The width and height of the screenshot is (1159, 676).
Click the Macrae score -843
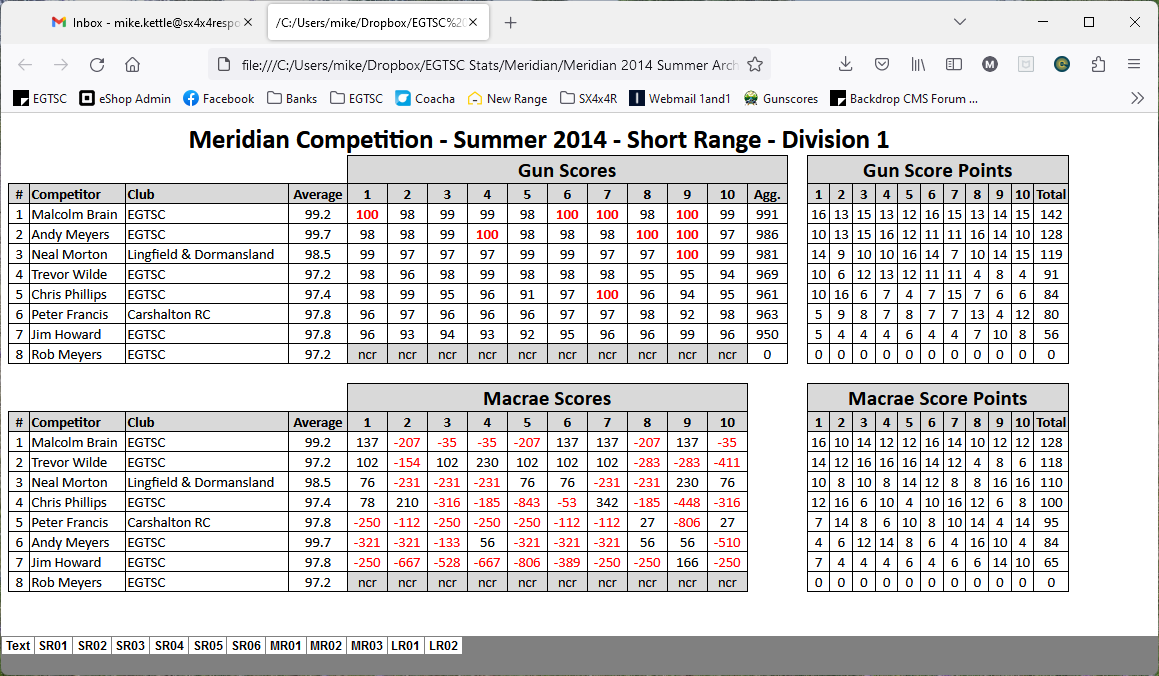pyautogui.click(x=527, y=502)
